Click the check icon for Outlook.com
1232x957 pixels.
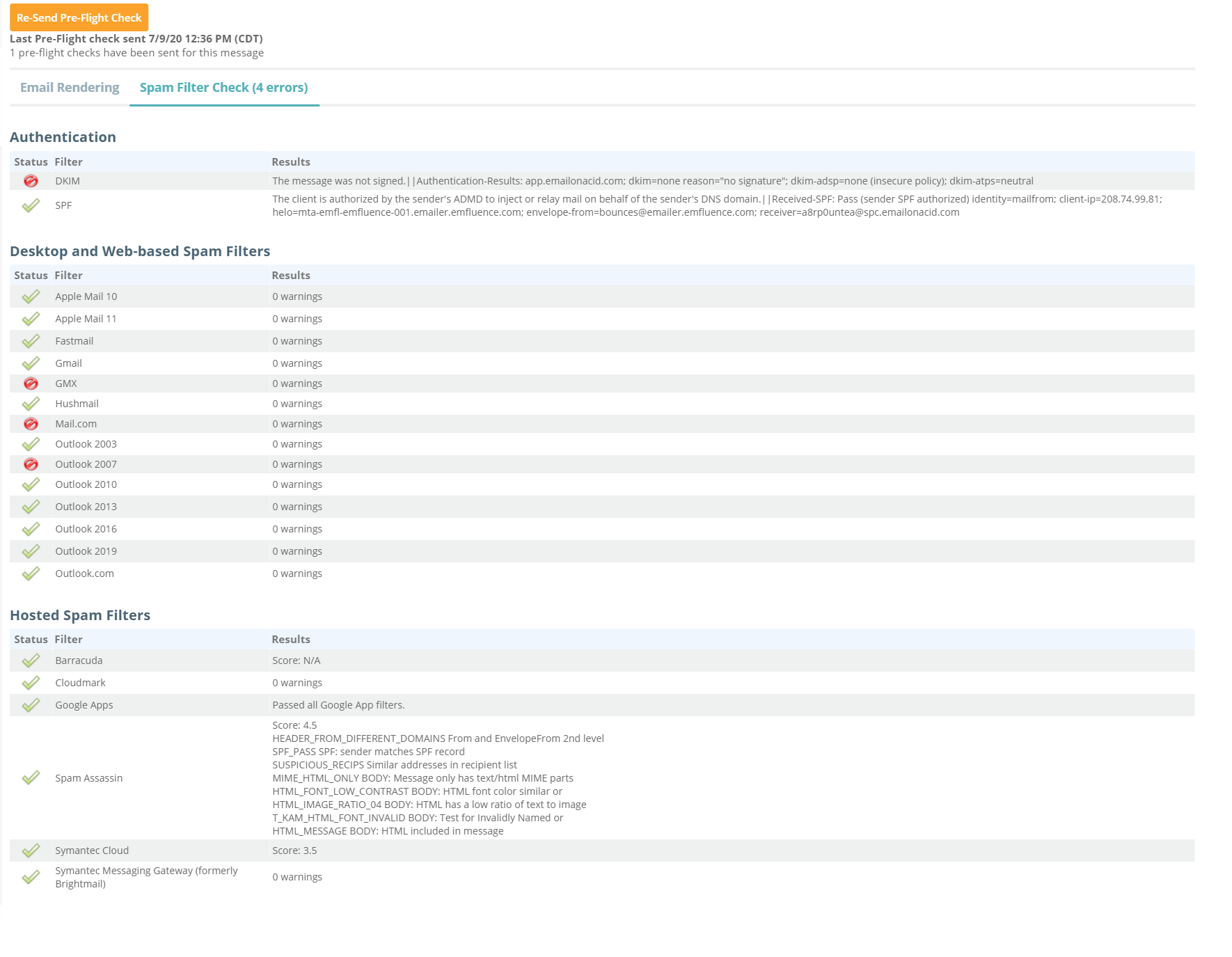pos(31,574)
